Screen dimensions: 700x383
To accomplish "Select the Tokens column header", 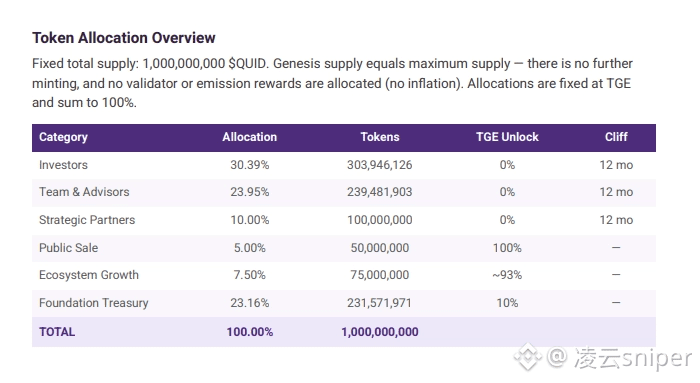I will [380, 137].
